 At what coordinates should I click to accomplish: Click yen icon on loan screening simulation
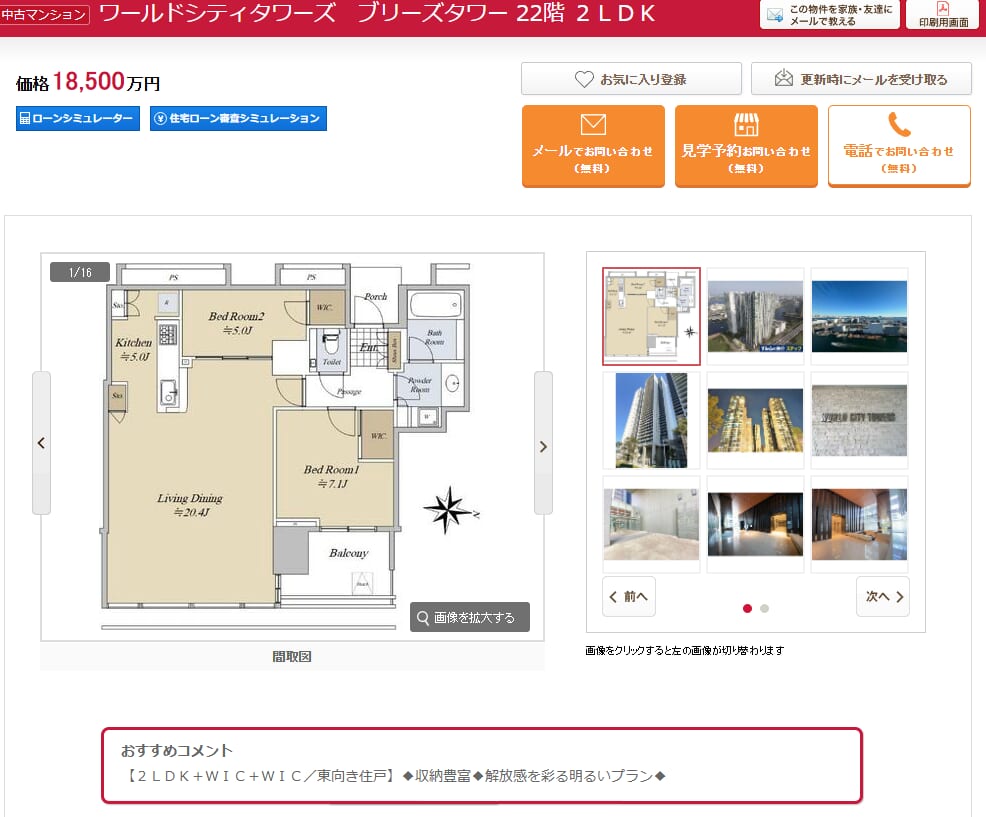tap(160, 118)
